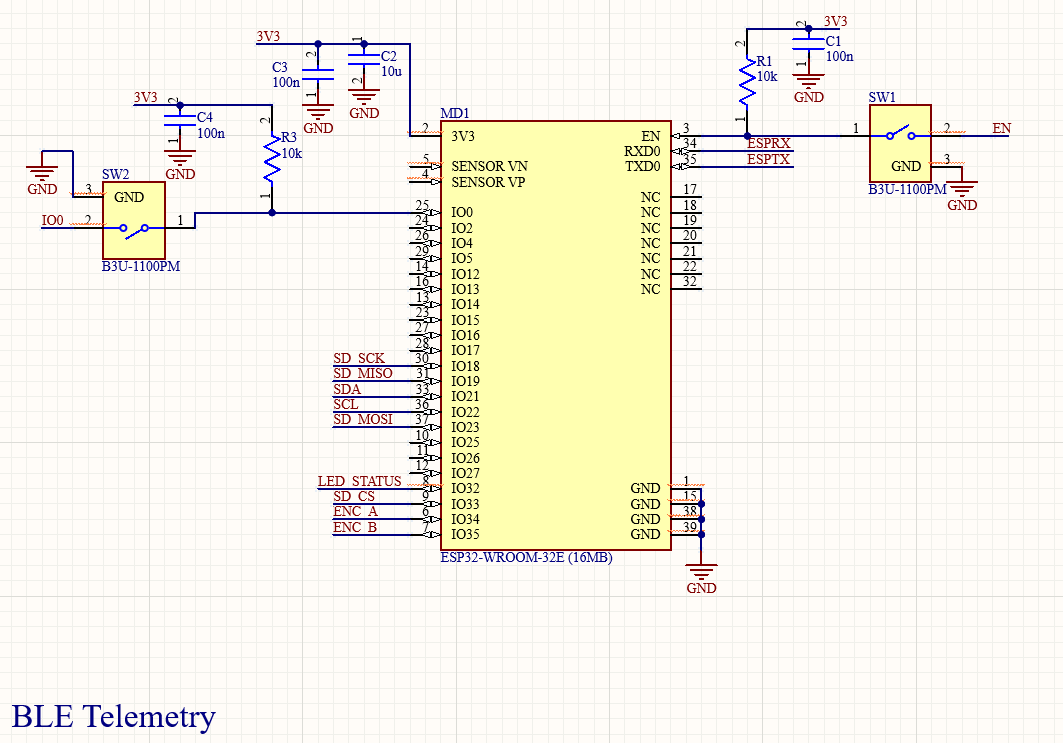Click the IO35 pin name on MD1
Image resolution: width=1063 pixels, height=743 pixels.
(x=465, y=534)
